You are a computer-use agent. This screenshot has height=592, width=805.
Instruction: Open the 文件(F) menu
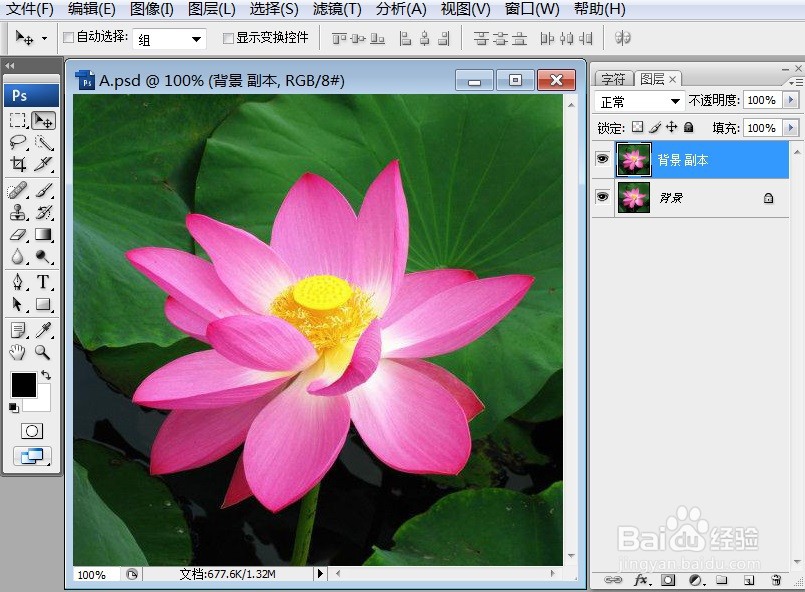point(29,9)
